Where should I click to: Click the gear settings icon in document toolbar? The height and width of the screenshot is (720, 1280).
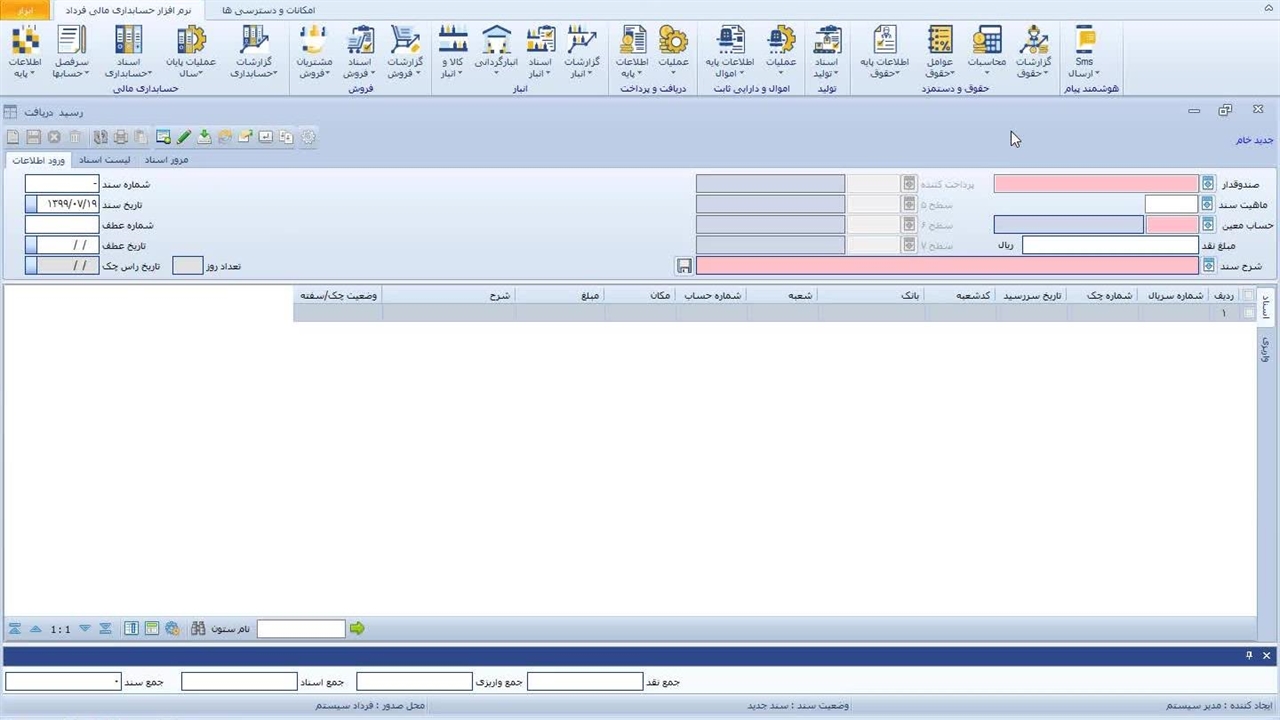coord(308,137)
